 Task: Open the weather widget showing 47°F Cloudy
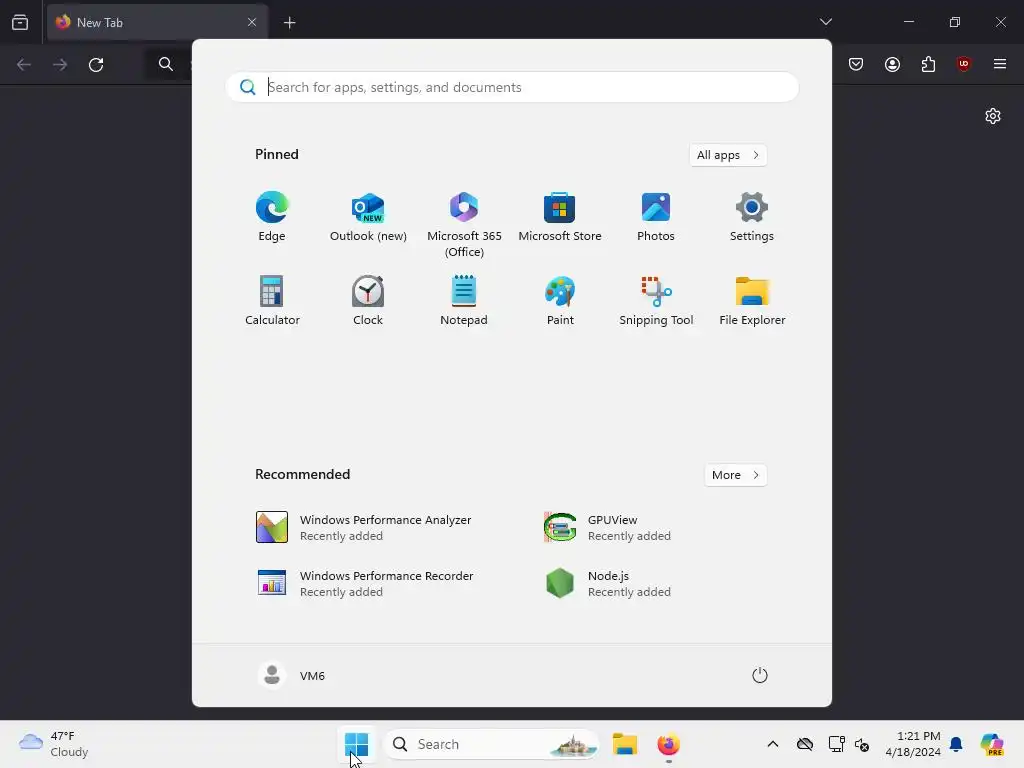pyautogui.click(x=54, y=744)
